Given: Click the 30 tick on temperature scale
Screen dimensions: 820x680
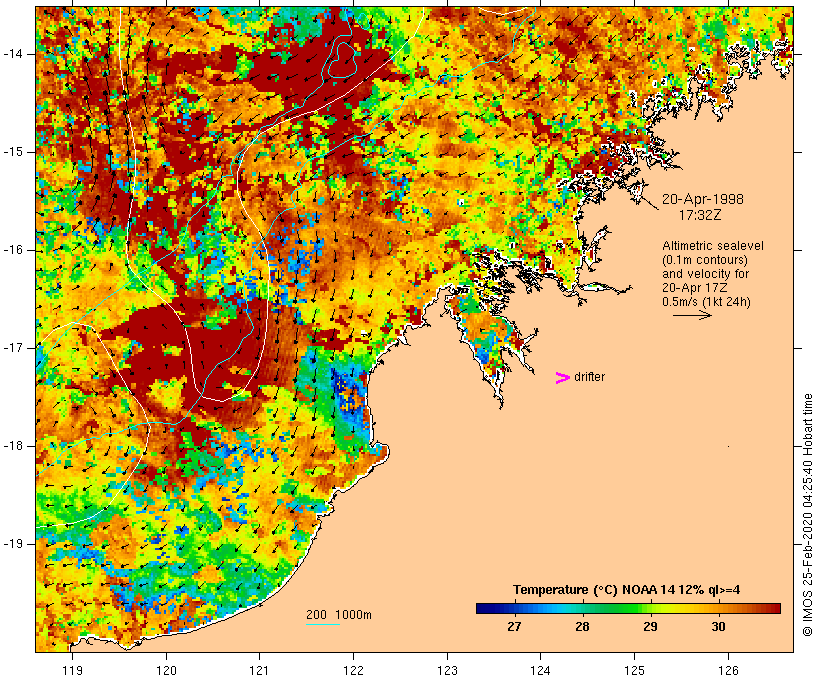Looking at the screenshot, I should click(719, 626).
